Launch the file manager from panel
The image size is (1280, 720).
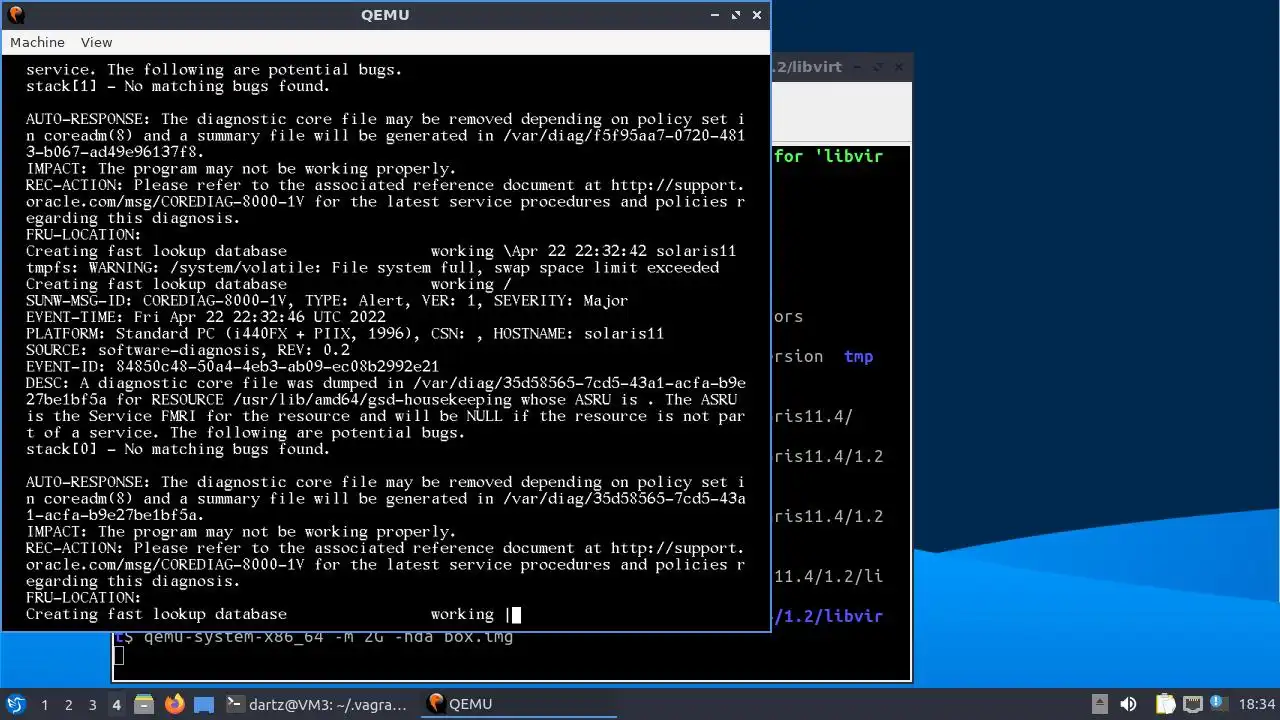(x=144, y=704)
